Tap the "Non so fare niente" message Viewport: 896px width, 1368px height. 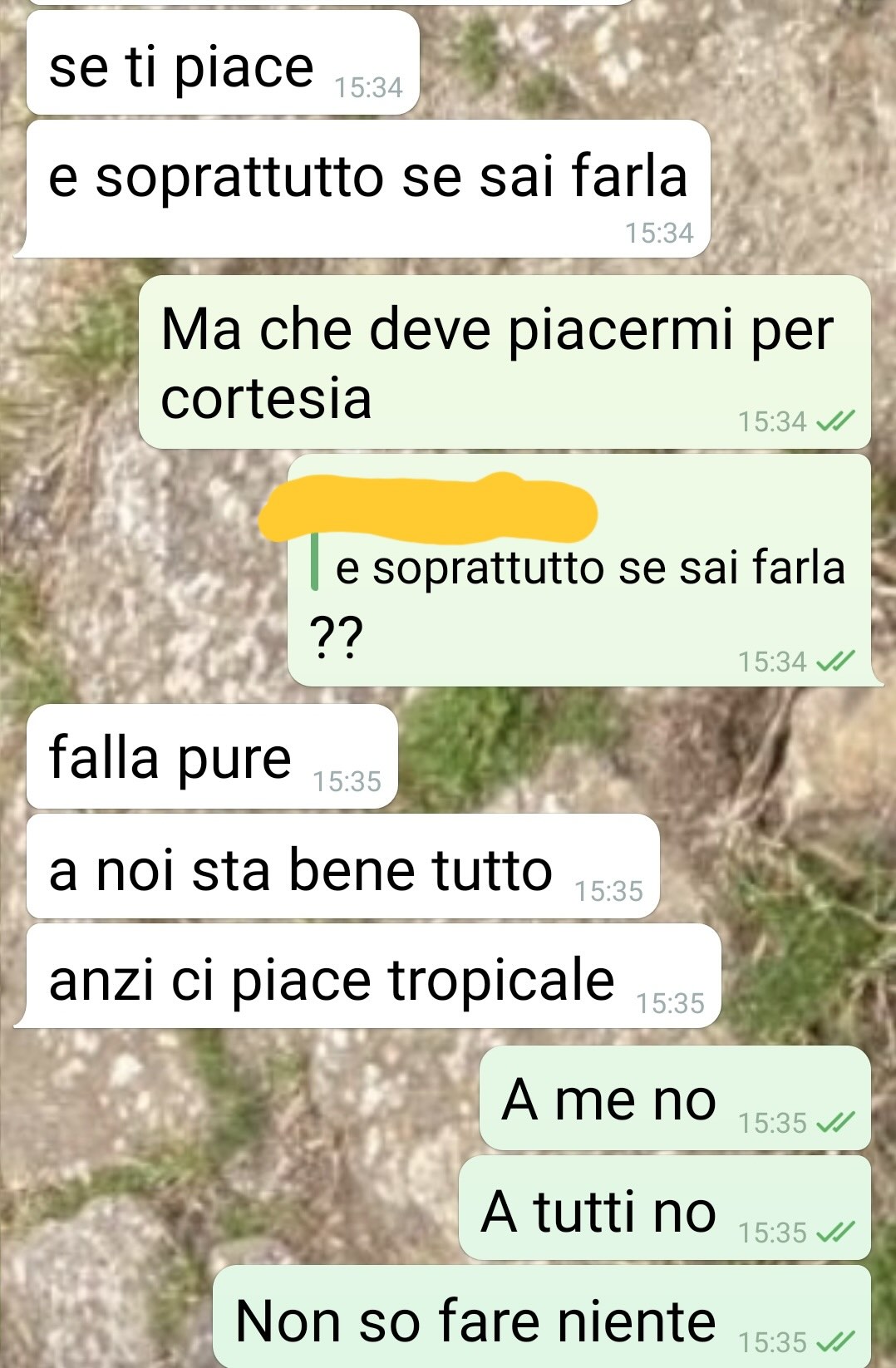542,1316
